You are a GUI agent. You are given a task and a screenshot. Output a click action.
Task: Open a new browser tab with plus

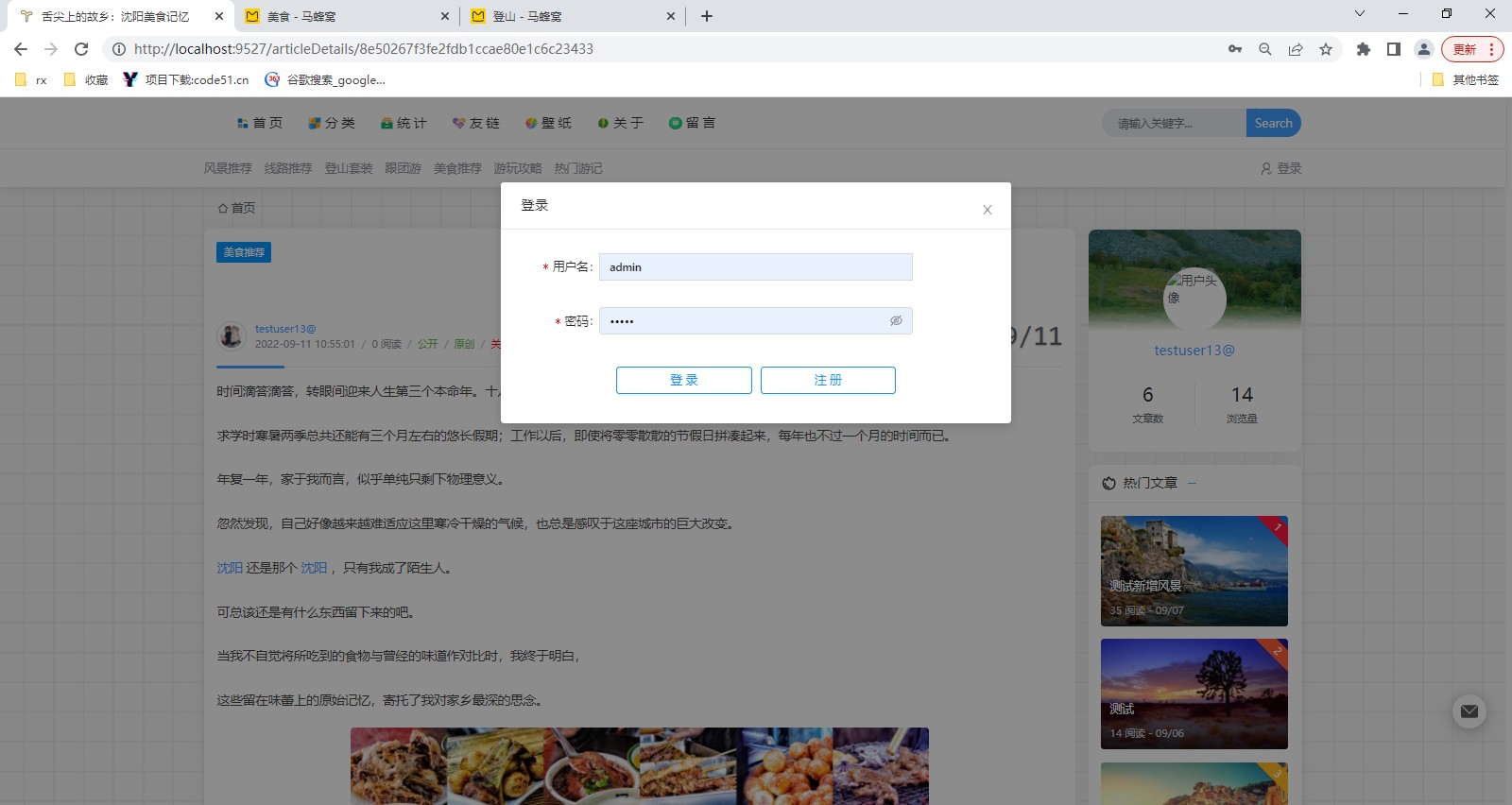[x=707, y=16]
